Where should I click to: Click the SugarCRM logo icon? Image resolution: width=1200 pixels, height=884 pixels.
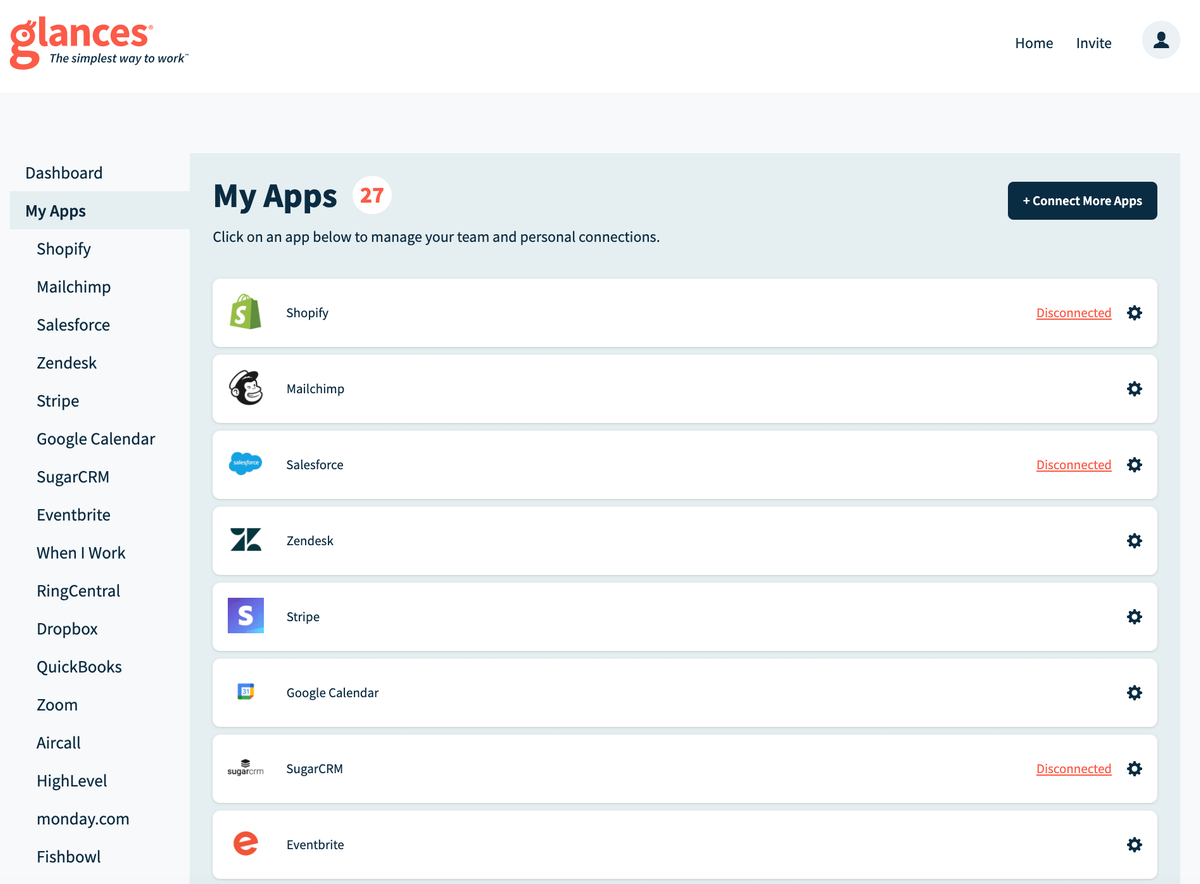(x=245, y=768)
